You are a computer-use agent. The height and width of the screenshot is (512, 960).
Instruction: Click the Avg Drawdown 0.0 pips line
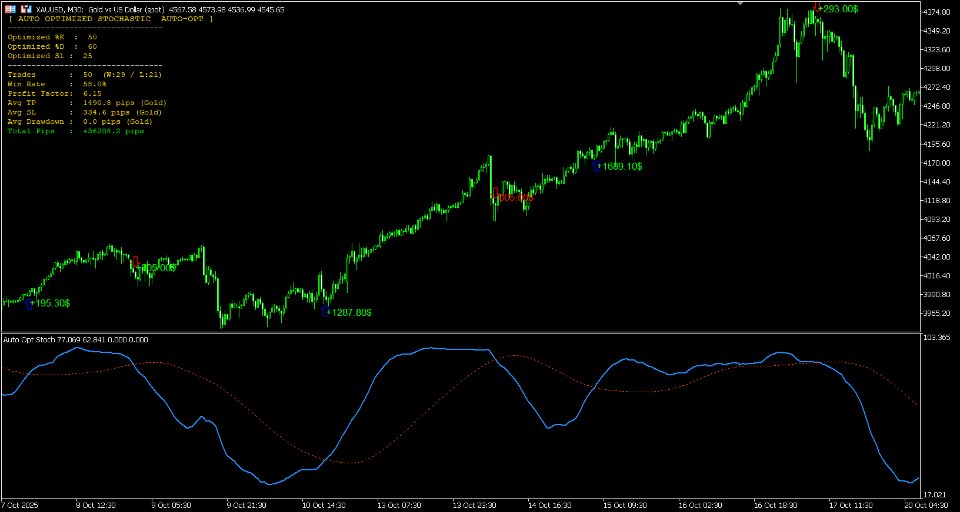click(x=81, y=122)
